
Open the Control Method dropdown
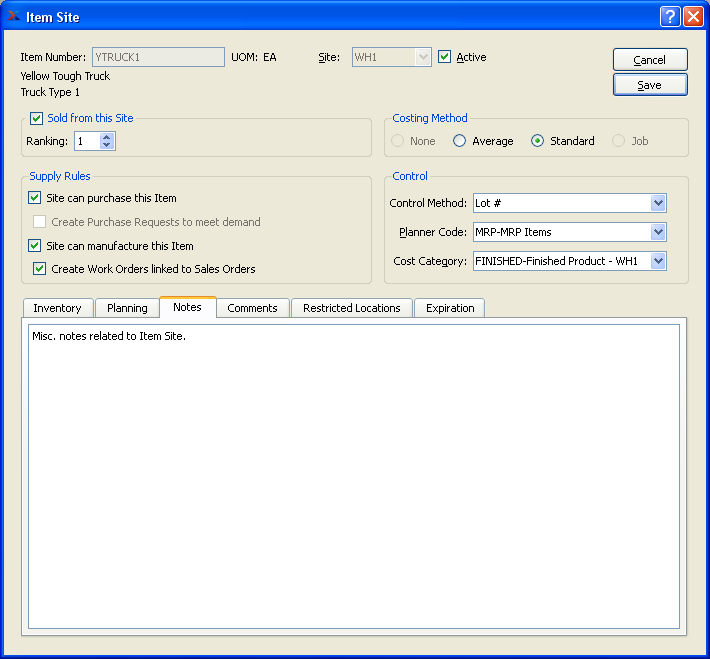pos(658,203)
